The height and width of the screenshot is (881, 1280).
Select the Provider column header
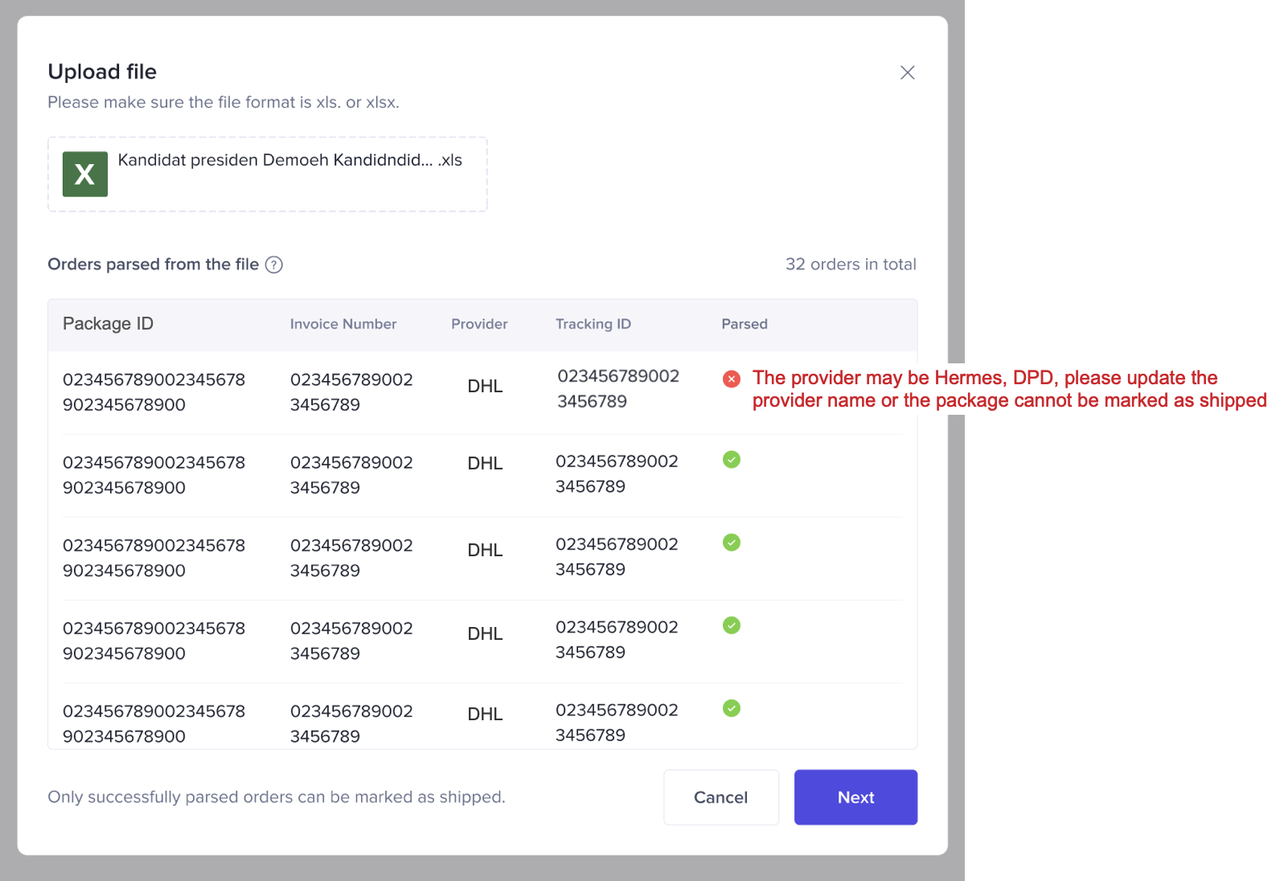pyautogui.click(x=479, y=324)
